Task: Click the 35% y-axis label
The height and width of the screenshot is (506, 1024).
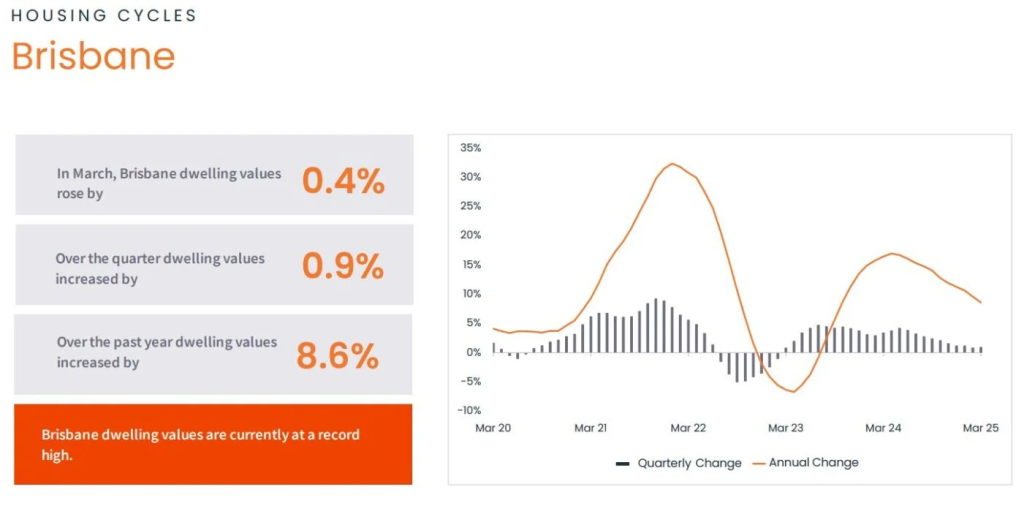Action: pos(470,148)
